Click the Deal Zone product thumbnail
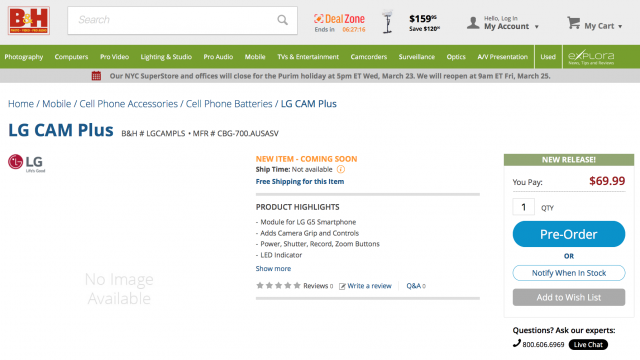The width and height of the screenshot is (640, 360). coord(387,22)
